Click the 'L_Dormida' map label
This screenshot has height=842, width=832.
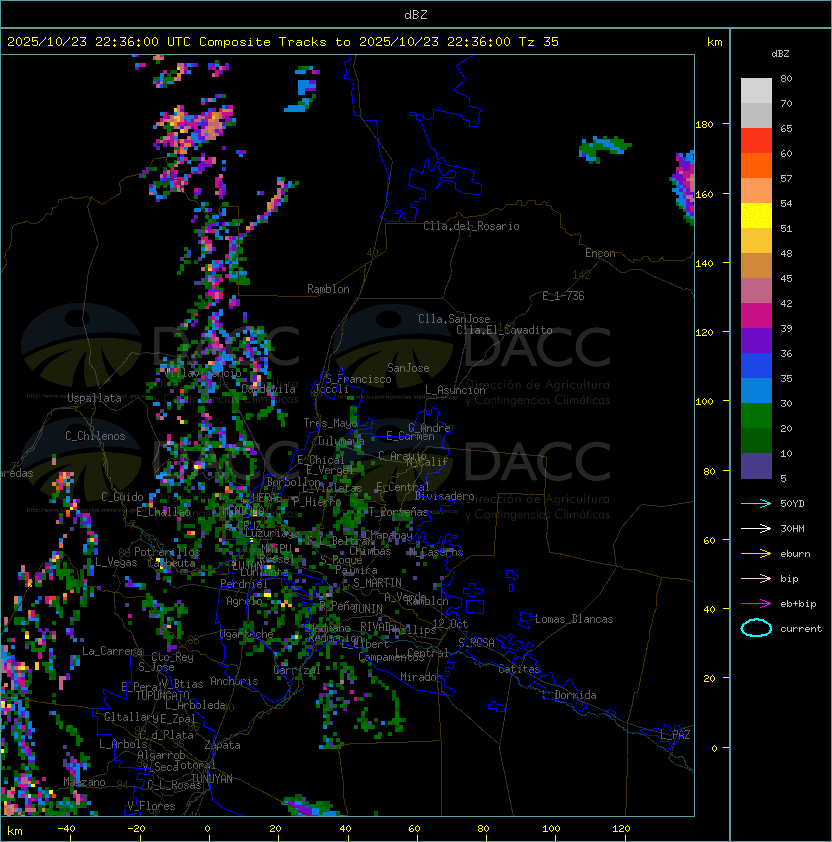(x=569, y=695)
